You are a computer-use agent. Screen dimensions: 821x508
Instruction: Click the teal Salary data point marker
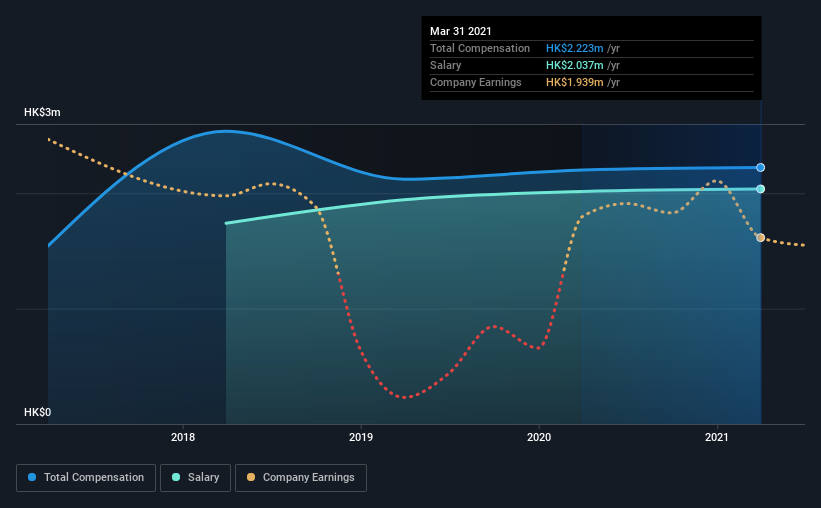pos(760,189)
